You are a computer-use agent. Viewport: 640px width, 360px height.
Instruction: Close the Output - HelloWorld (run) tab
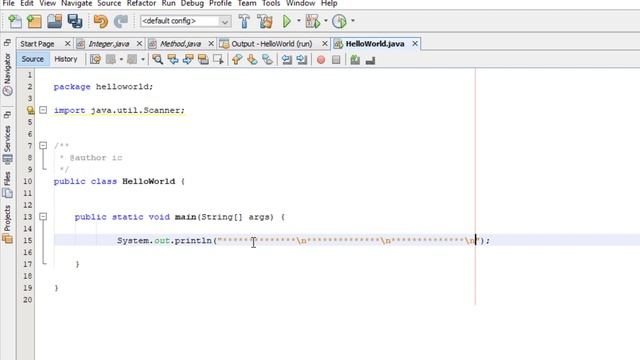325,43
